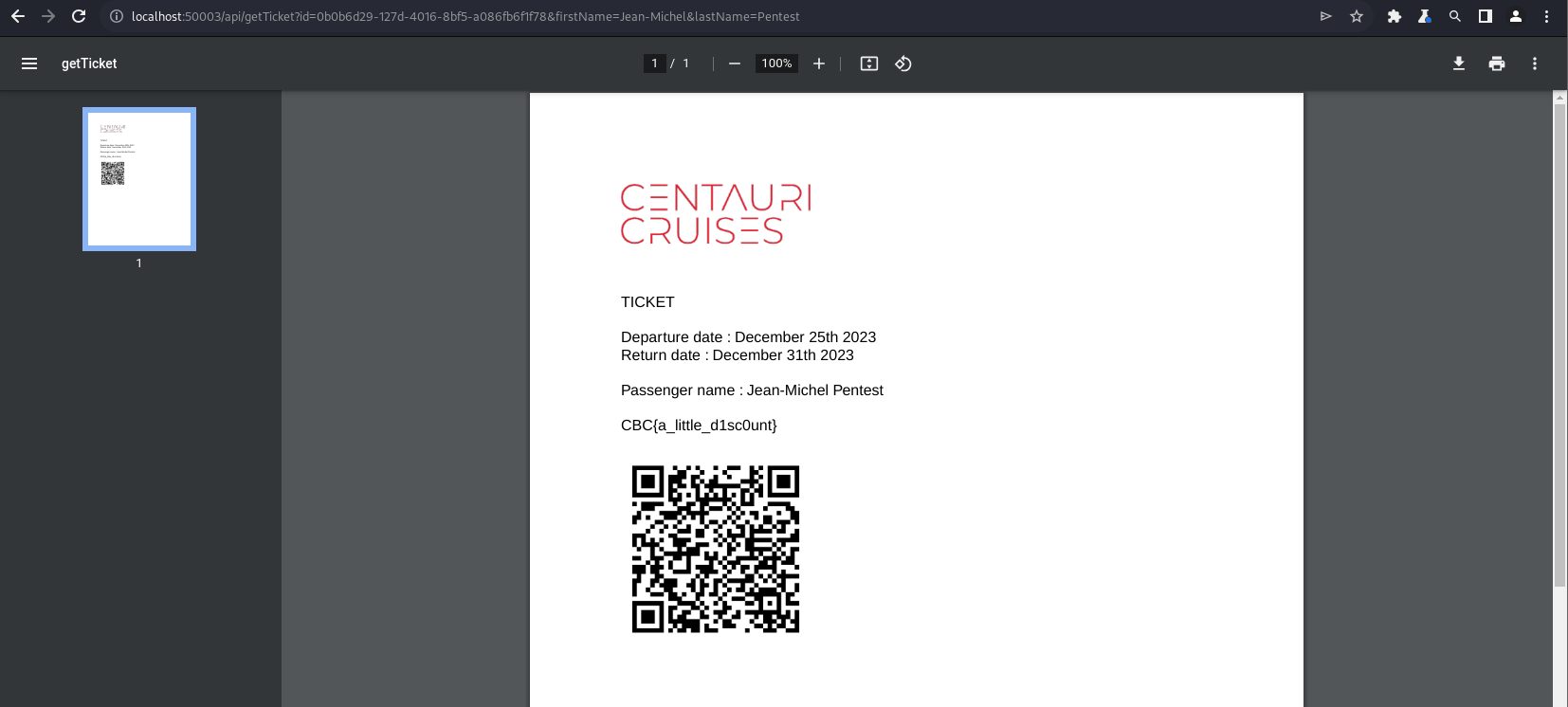1568x707 pixels.
Task: Reload the current page
Action: point(79,16)
